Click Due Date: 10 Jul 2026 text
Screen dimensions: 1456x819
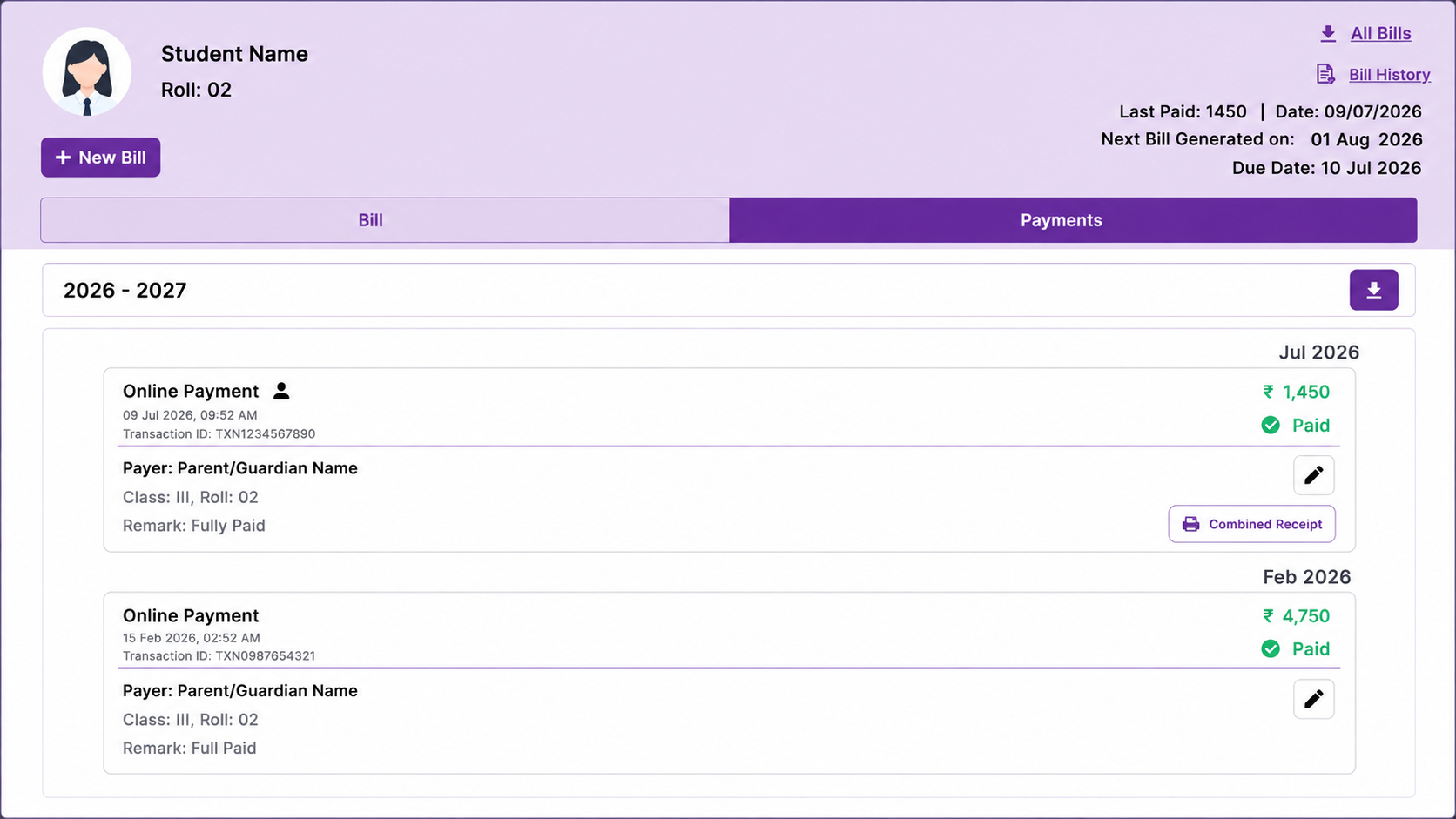(1326, 168)
